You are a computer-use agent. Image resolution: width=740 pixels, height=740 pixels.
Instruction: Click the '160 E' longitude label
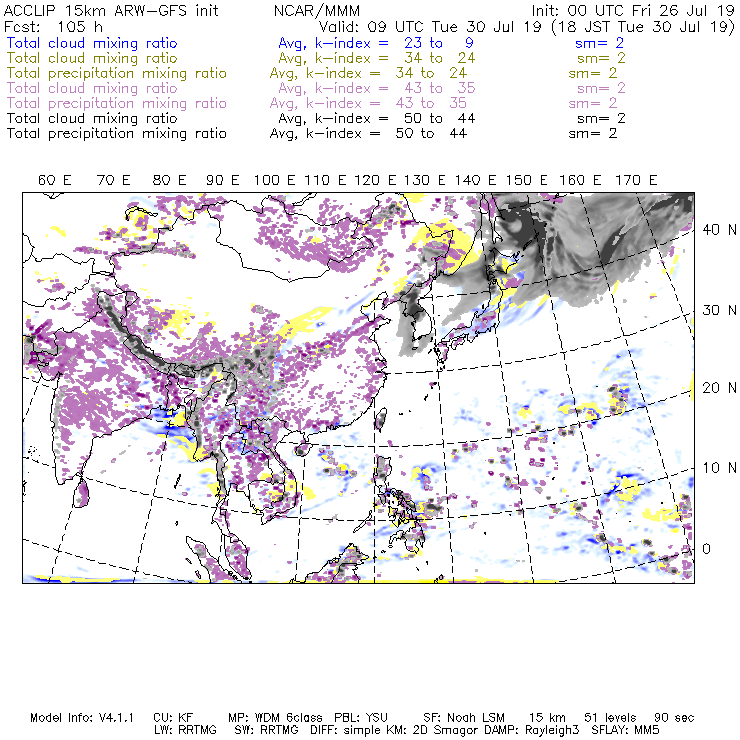pos(580,180)
